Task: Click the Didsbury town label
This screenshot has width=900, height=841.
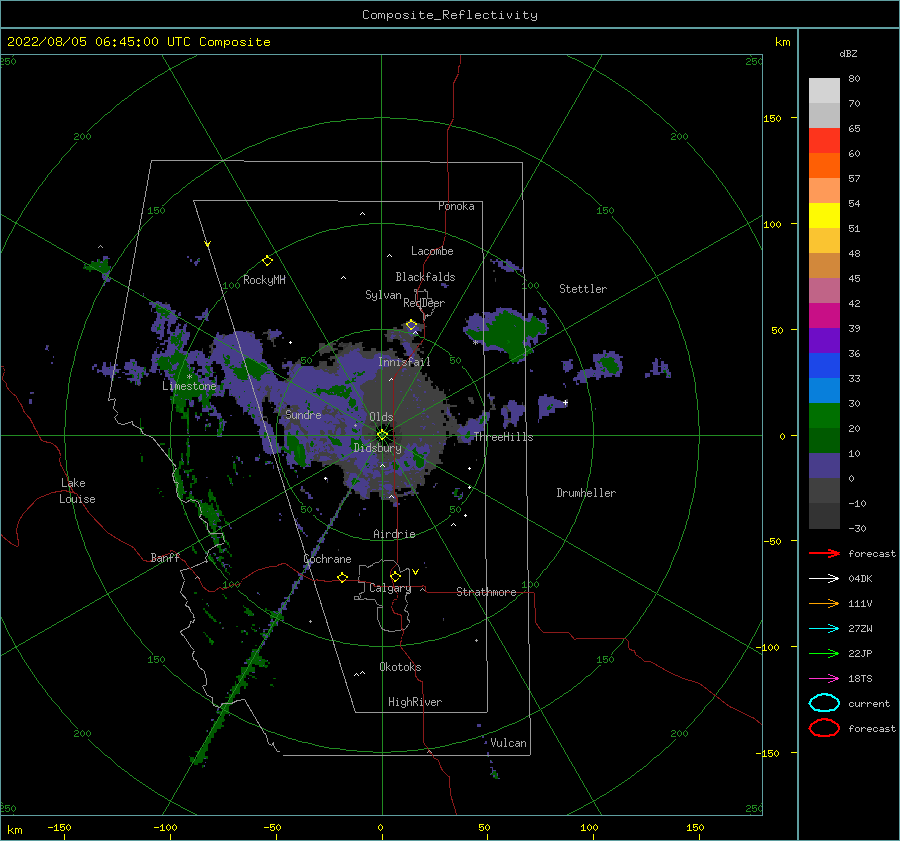Action: 377,448
